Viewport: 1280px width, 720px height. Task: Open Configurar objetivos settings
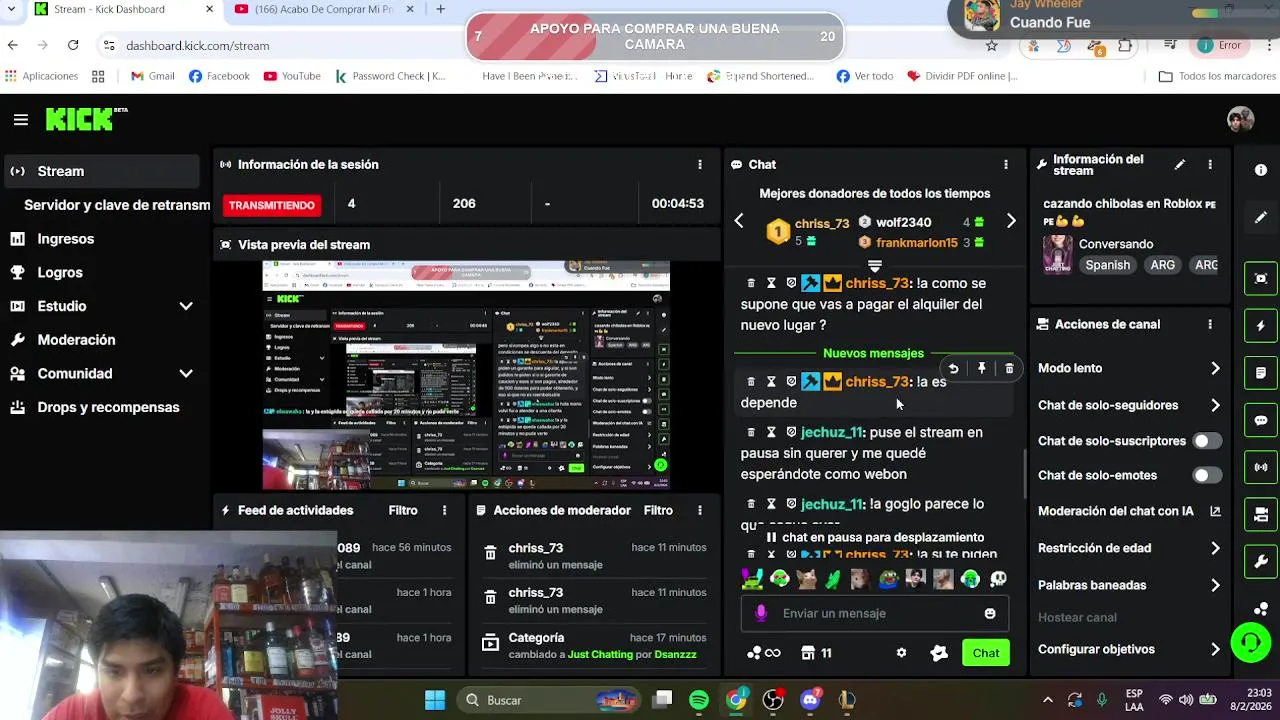tap(1130, 649)
